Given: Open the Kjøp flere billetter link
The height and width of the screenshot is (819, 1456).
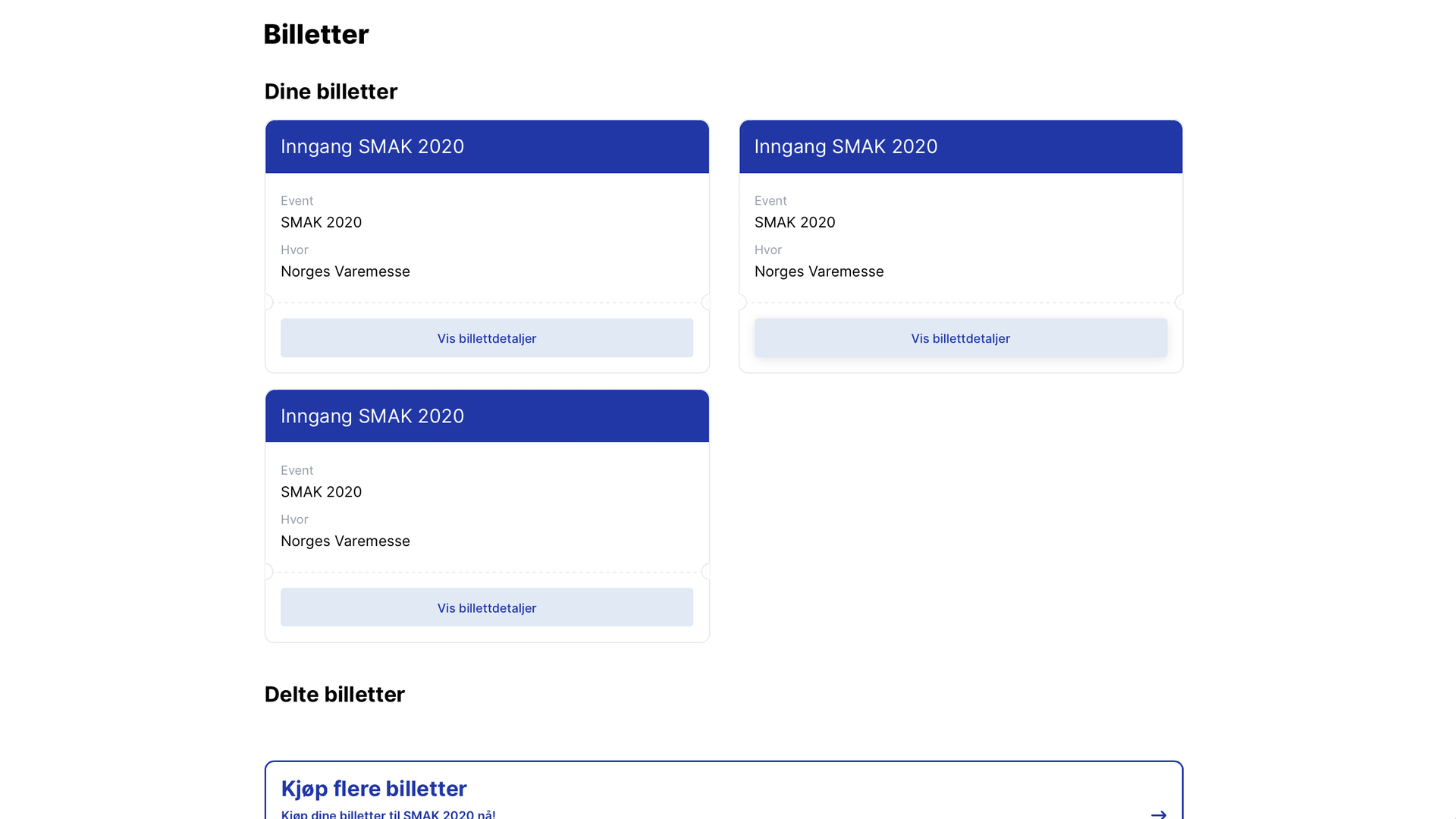Looking at the screenshot, I should 723,791.
